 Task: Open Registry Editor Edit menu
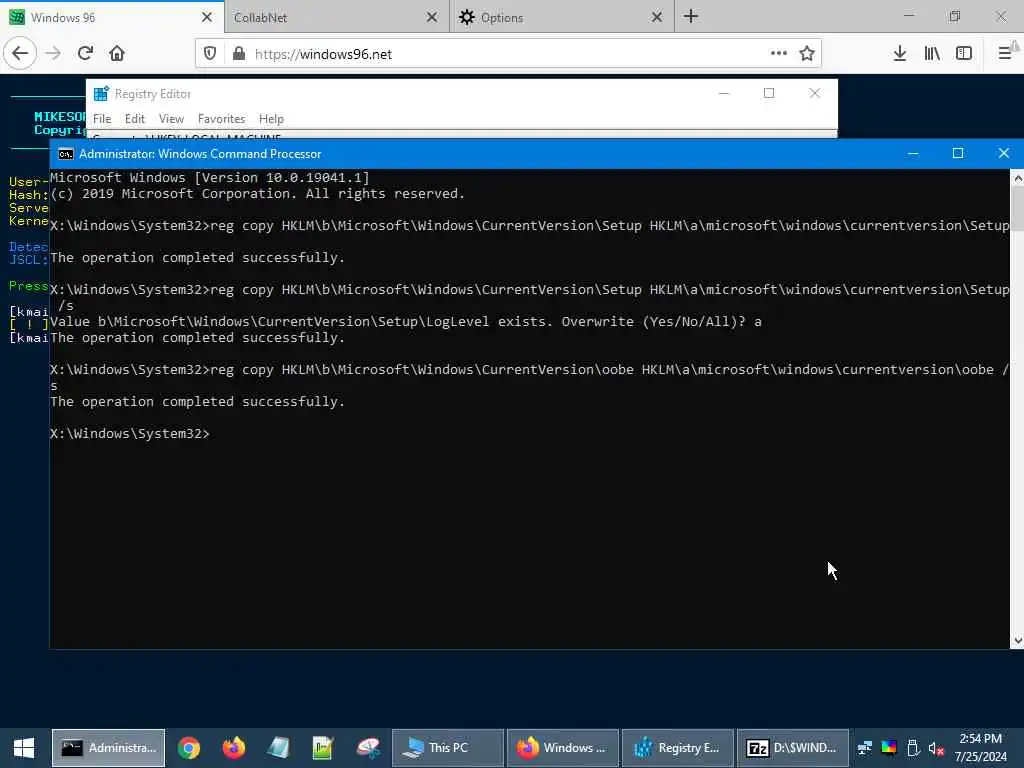(135, 119)
